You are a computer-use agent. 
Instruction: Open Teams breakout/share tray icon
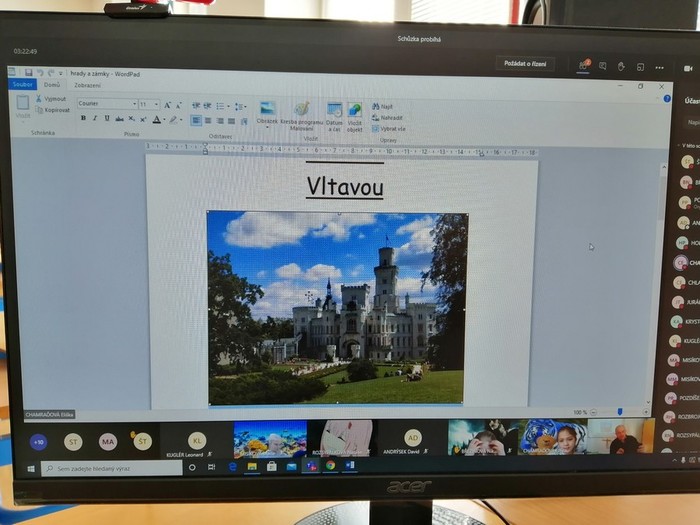click(640, 67)
